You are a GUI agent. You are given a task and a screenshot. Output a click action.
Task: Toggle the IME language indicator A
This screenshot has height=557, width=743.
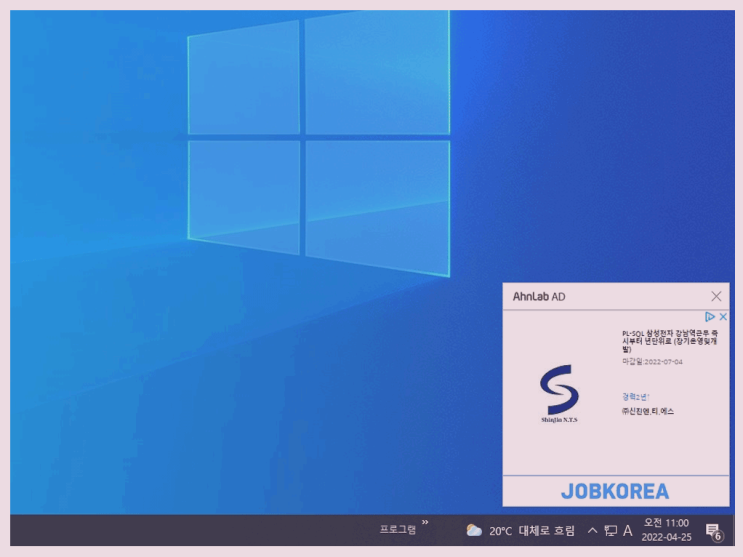[x=627, y=530]
